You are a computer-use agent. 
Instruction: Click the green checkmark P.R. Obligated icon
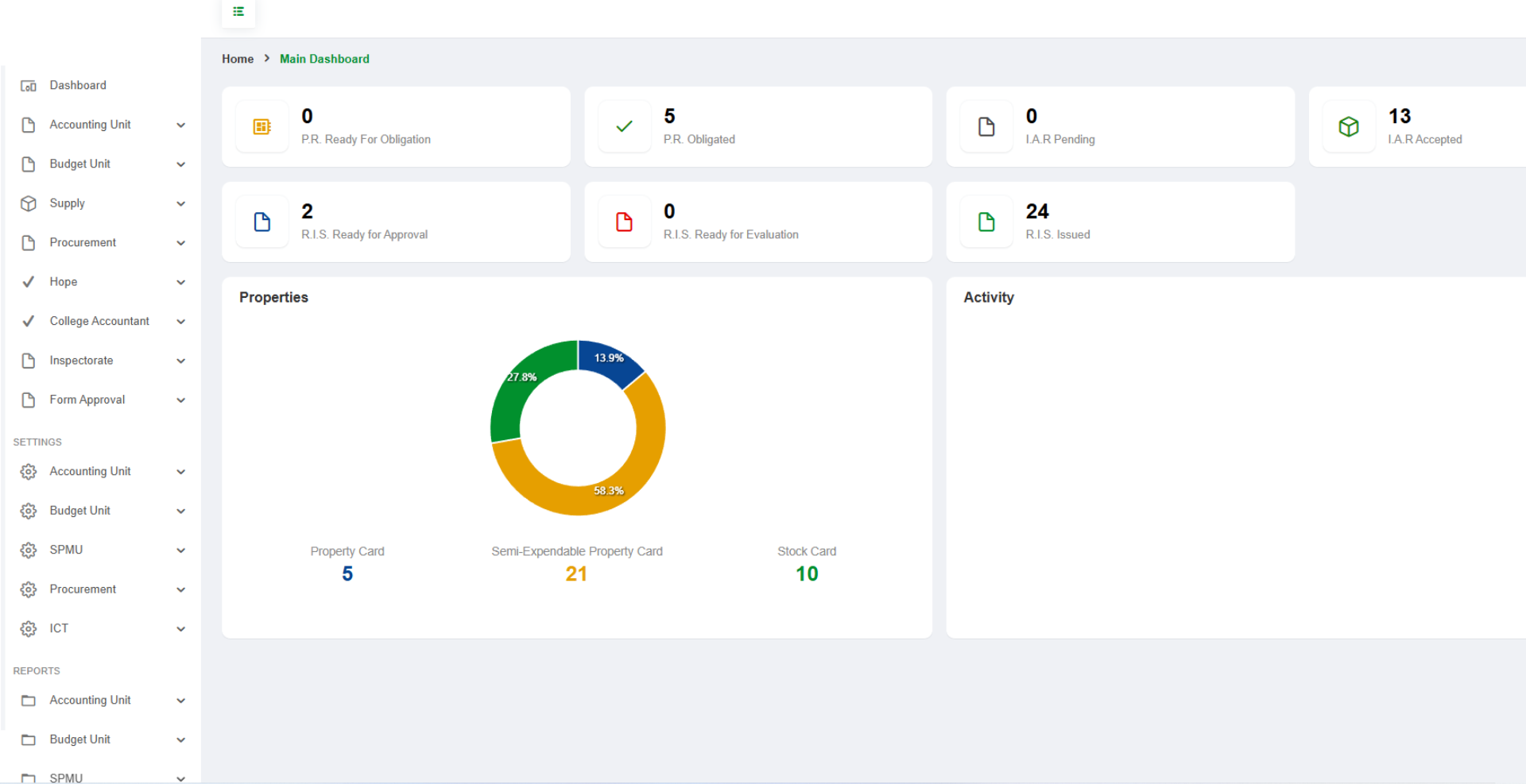click(x=625, y=127)
